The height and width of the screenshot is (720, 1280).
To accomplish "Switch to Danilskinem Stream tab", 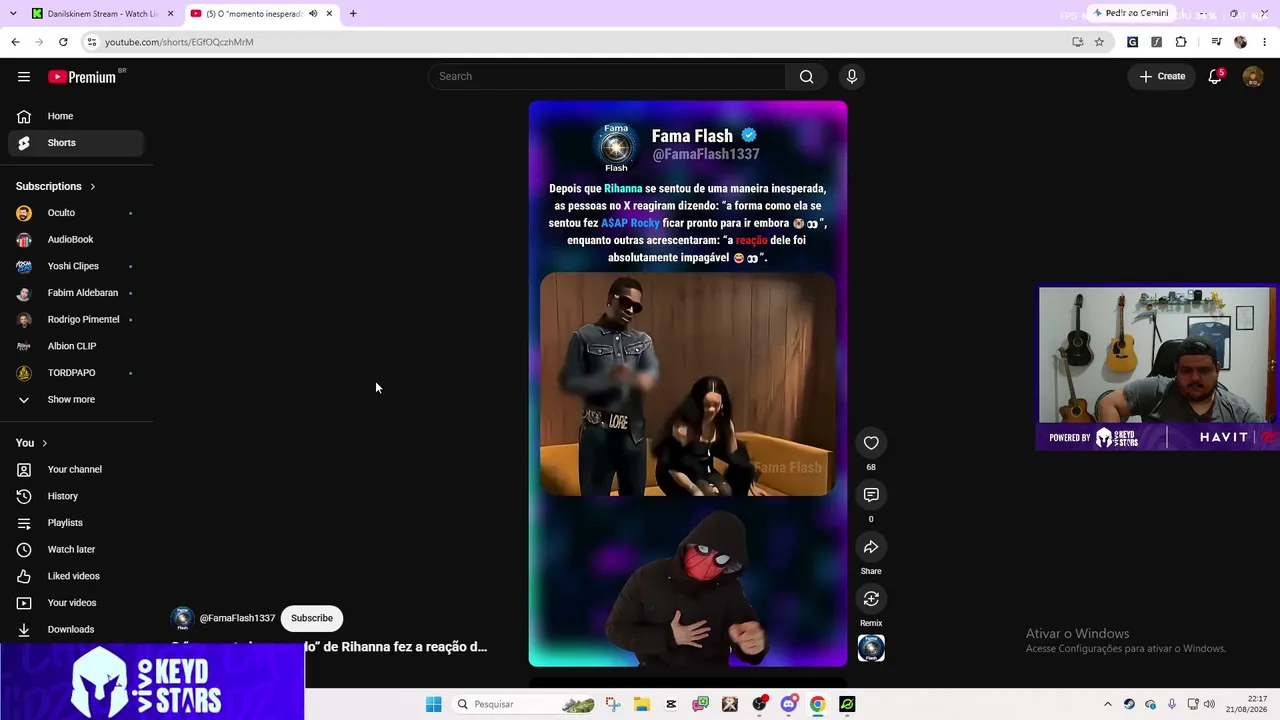I will (x=103, y=14).
